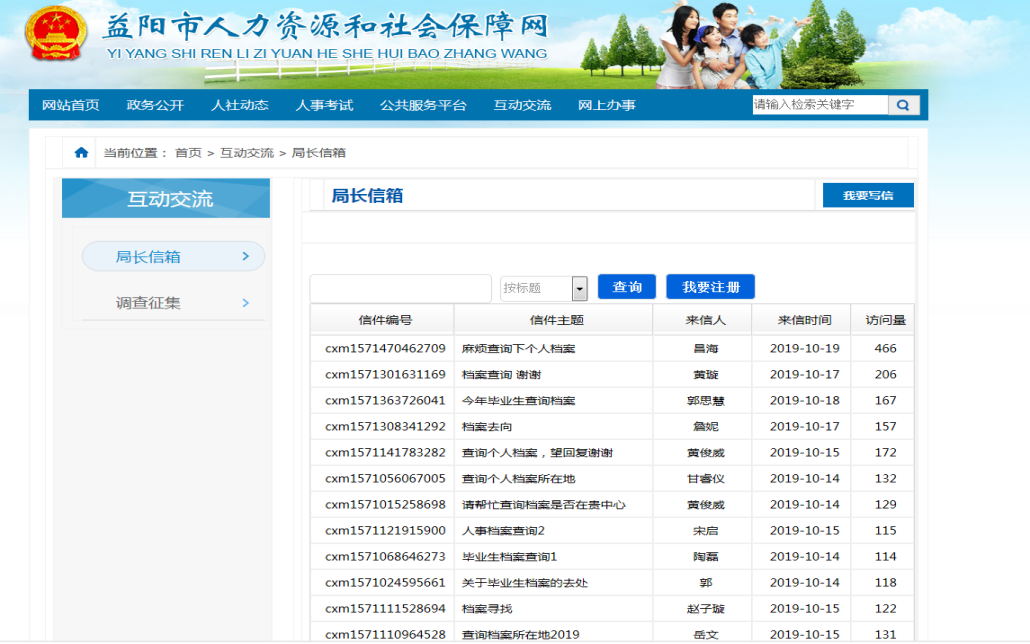The image size is (1030, 644).
Task: Click the arrow beside 局长信箱 sidebar item
Action: tap(245, 257)
